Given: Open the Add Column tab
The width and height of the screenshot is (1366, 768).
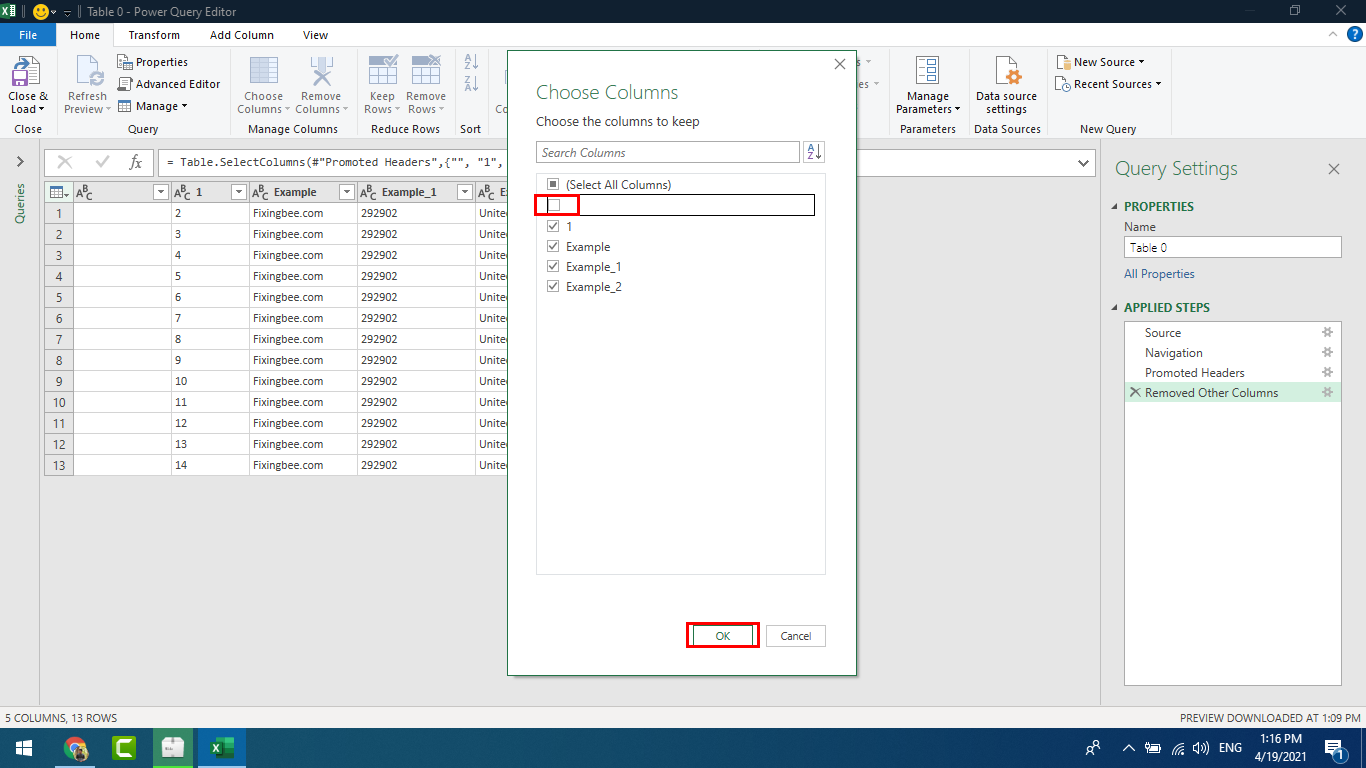Looking at the screenshot, I should pos(241,35).
